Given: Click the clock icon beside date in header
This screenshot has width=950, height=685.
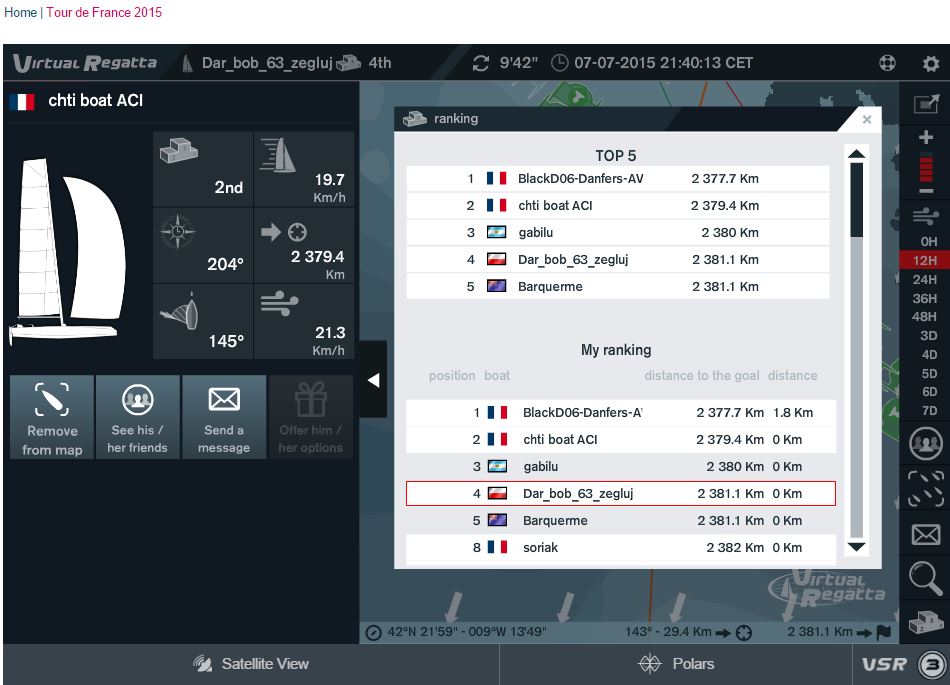Looking at the screenshot, I should click(560, 63).
